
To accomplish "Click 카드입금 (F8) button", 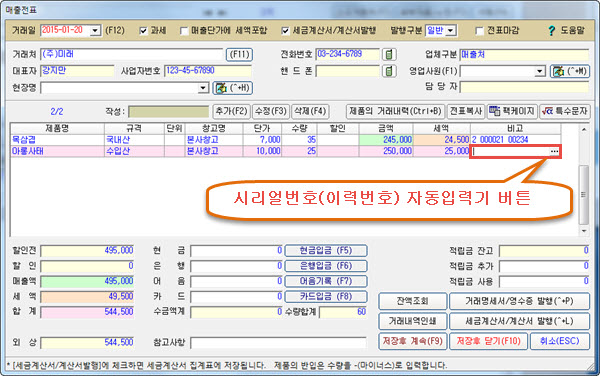I will (x=326, y=296).
